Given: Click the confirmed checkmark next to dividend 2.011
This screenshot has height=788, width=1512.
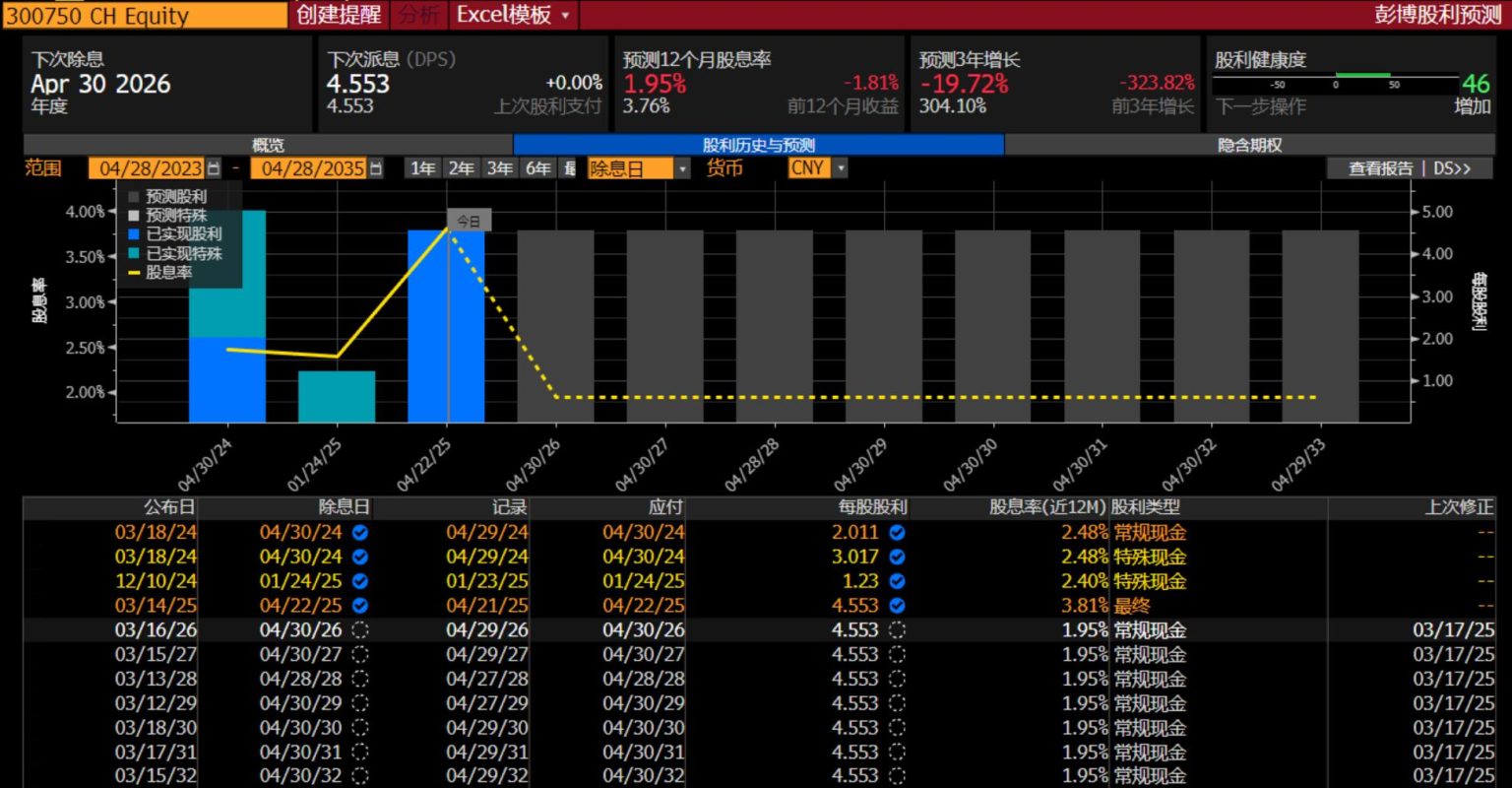Looking at the screenshot, I should (897, 532).
